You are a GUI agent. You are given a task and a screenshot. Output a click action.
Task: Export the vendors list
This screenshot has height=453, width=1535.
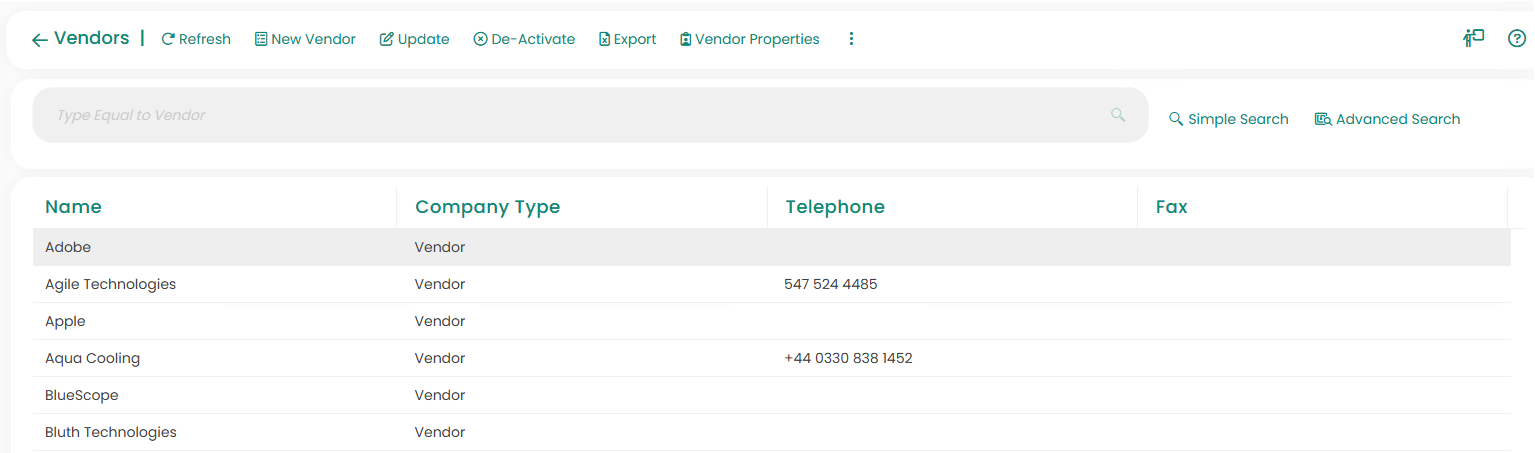(627, 39)
